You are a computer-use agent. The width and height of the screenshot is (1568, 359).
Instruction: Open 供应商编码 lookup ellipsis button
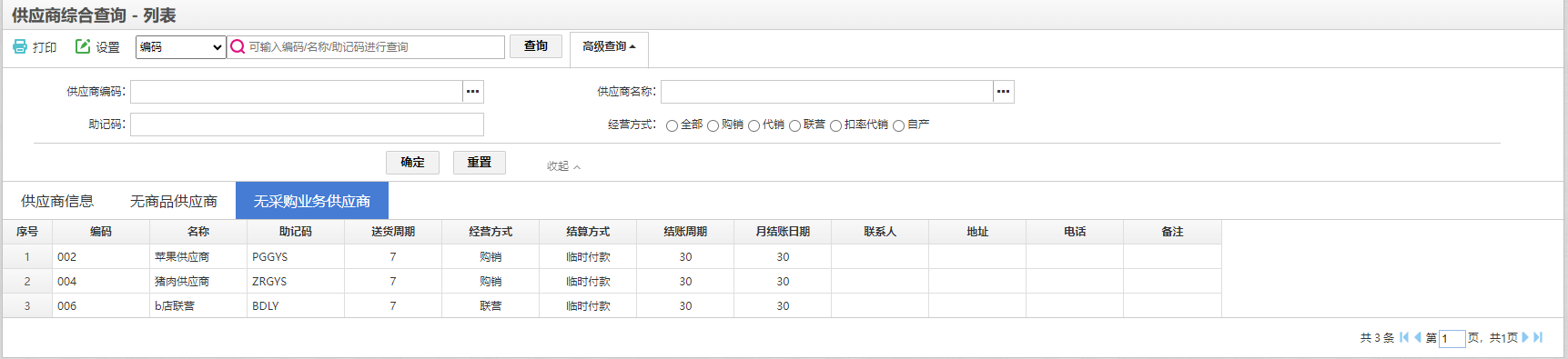[x=472, y=91]
